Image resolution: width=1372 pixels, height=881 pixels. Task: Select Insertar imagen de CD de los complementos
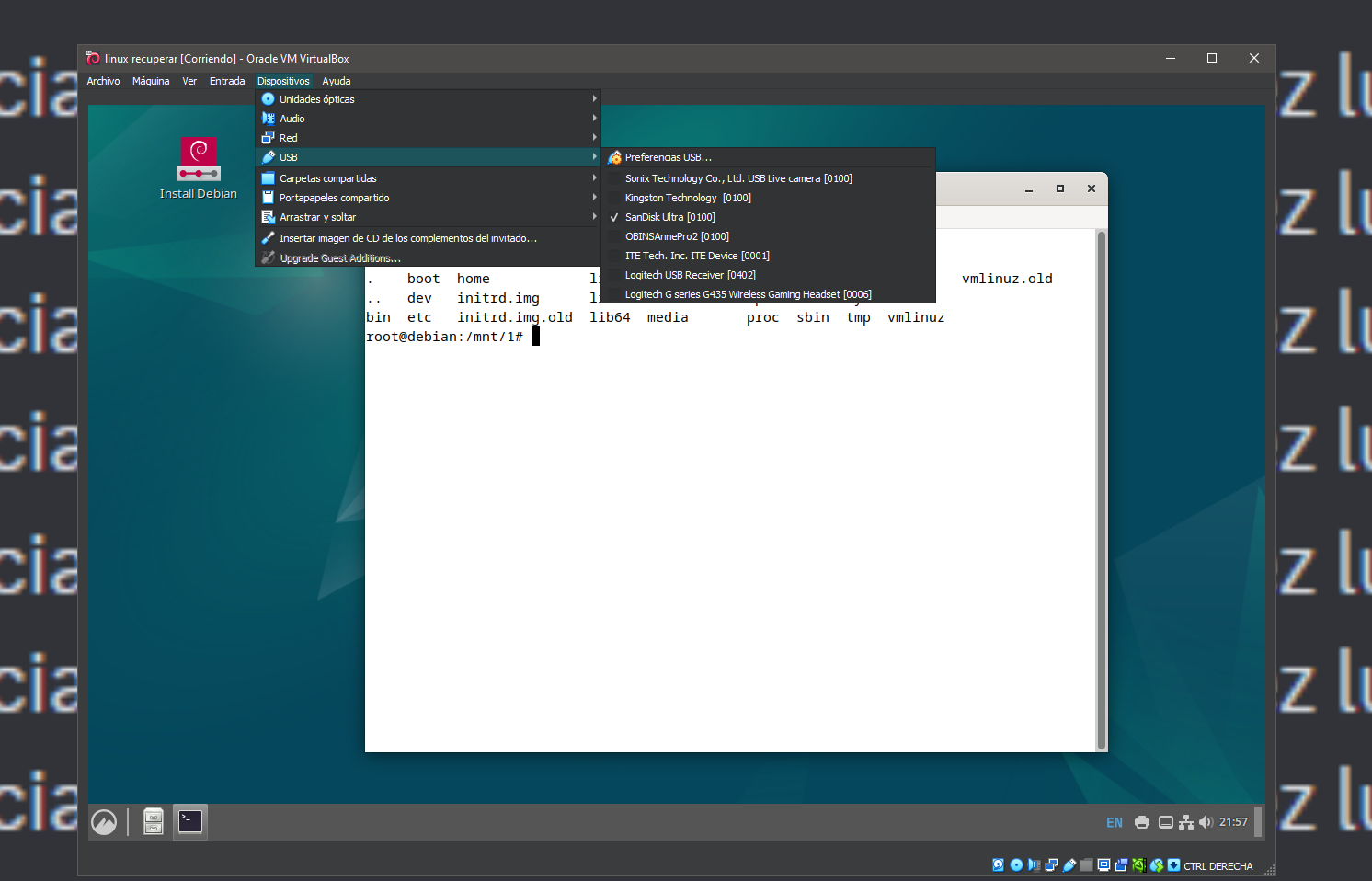[407, 237]
